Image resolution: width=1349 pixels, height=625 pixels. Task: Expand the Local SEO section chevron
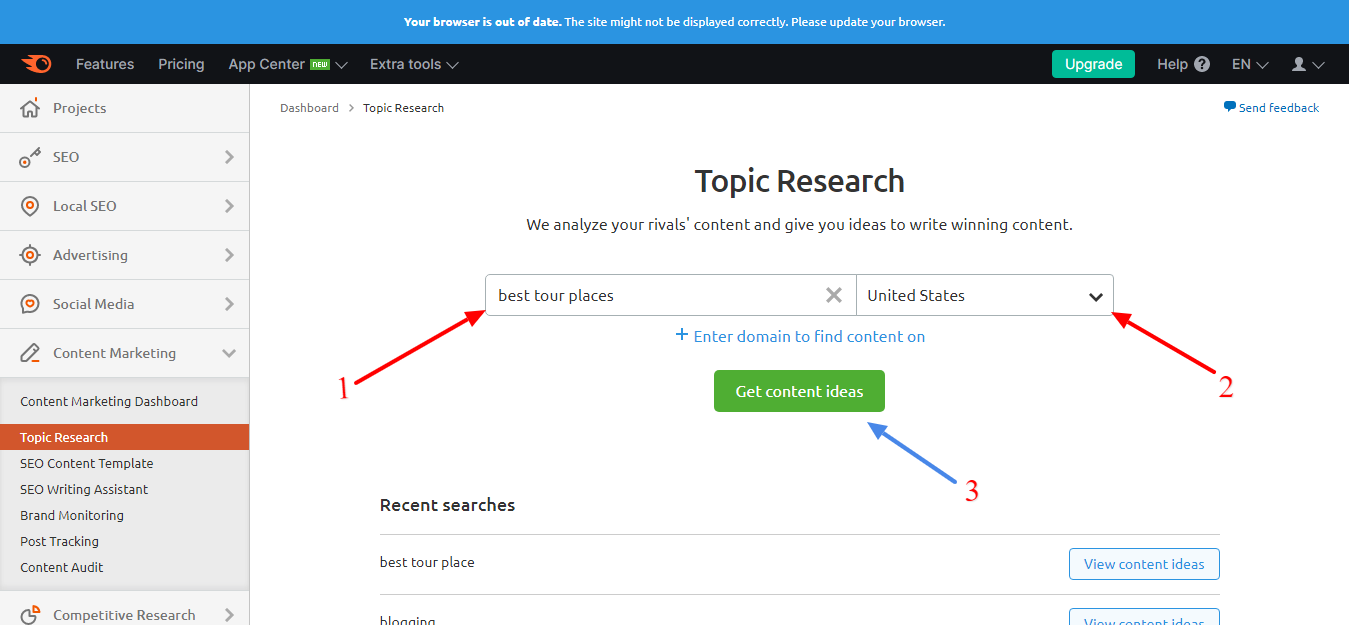click(229, 206)
